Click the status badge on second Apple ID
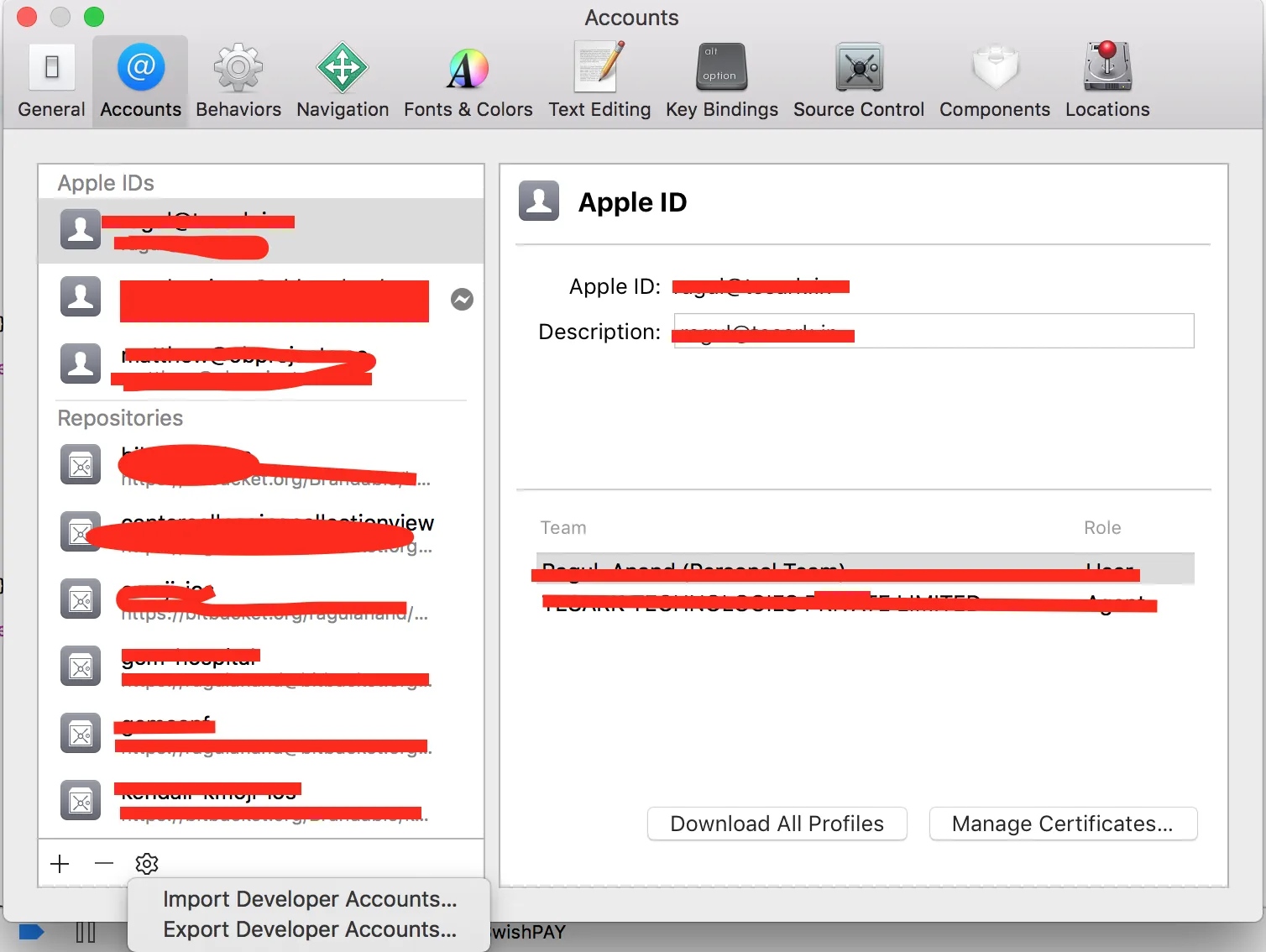Image resolution: width=1266 pixels, height=952 pixels. (462, 299)
